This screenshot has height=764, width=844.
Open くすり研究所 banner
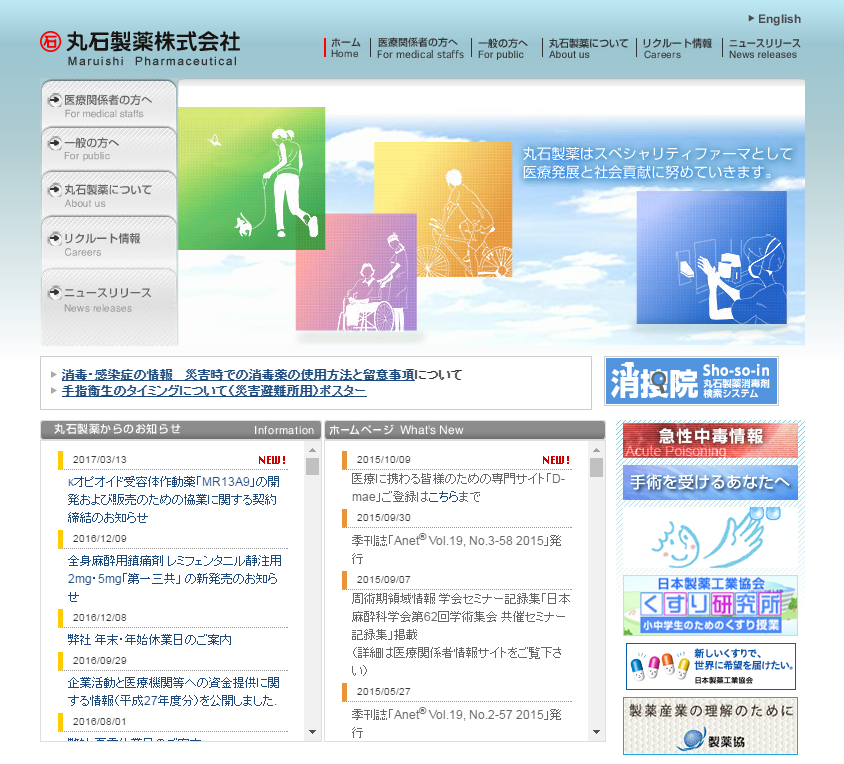(x=711, y=605)
